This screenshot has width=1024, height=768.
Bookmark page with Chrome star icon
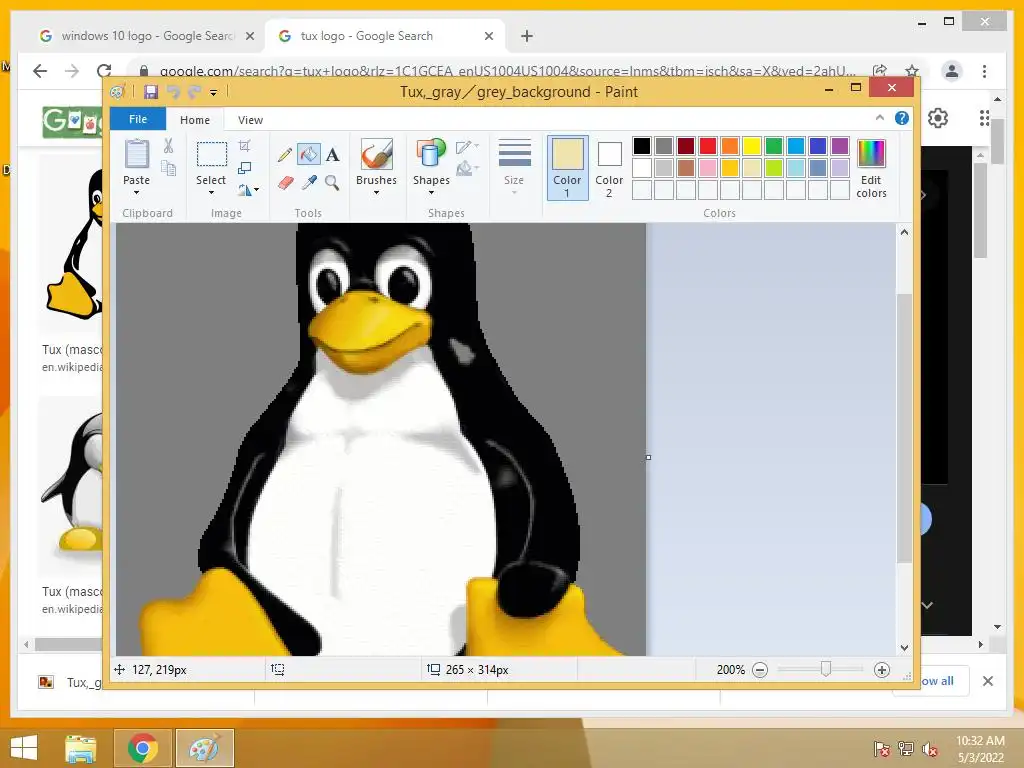[x=912, y=71]
